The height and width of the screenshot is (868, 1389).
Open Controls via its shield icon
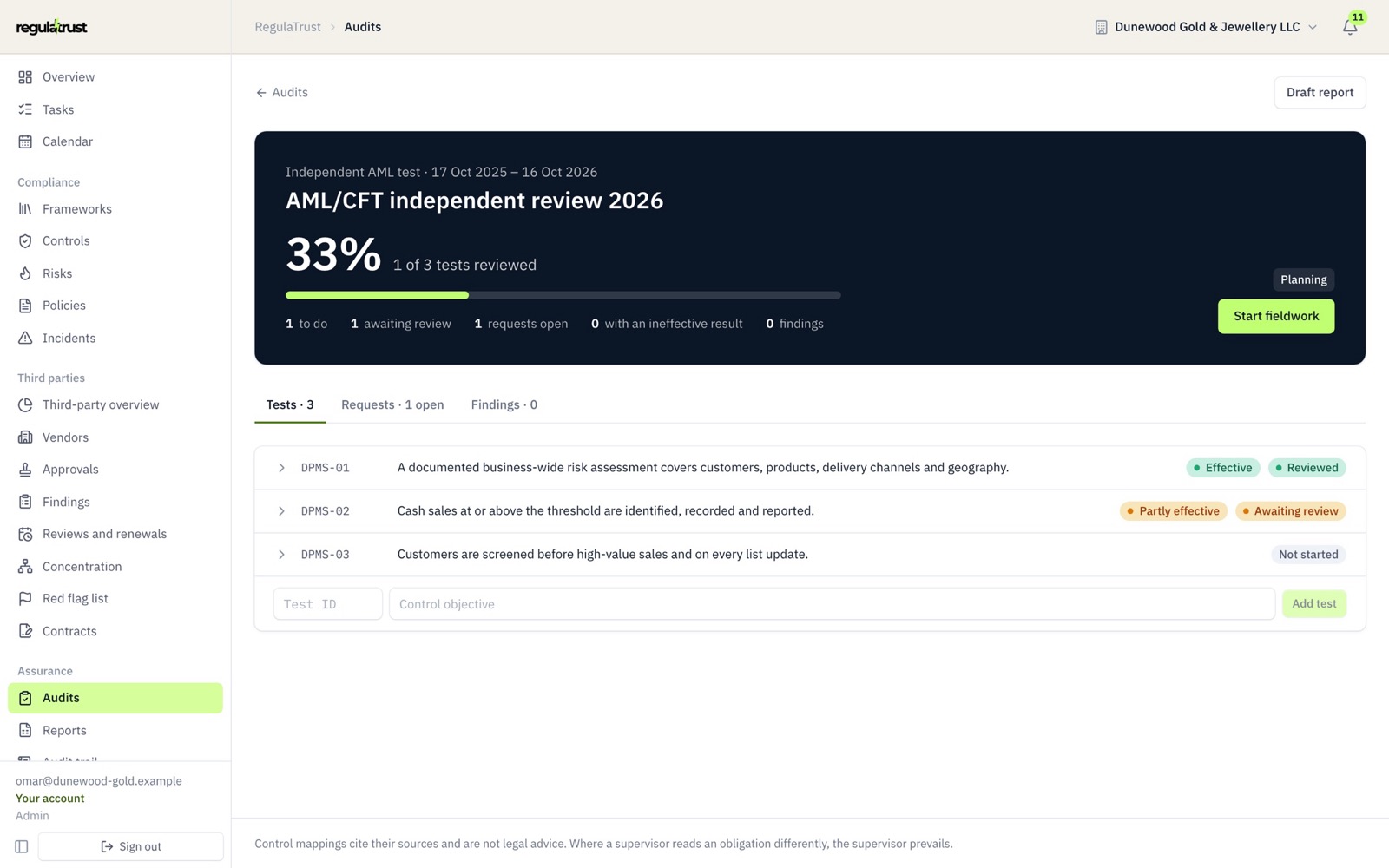coord(25,241)
